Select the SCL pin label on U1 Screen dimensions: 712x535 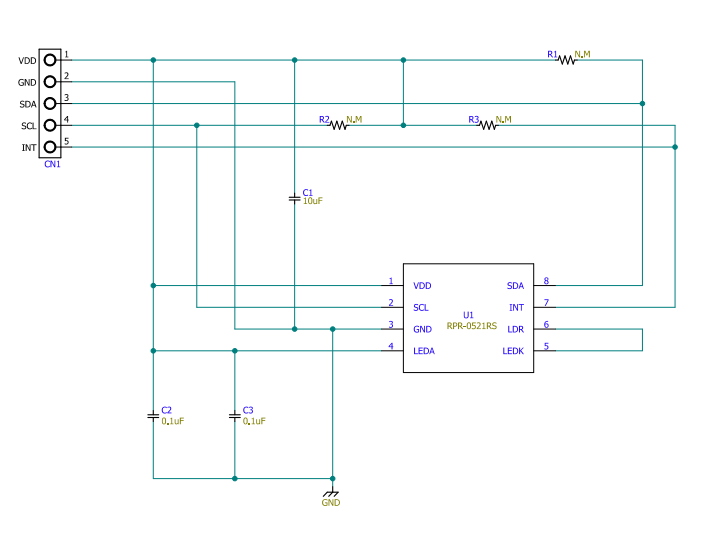[x=421, y=307]
